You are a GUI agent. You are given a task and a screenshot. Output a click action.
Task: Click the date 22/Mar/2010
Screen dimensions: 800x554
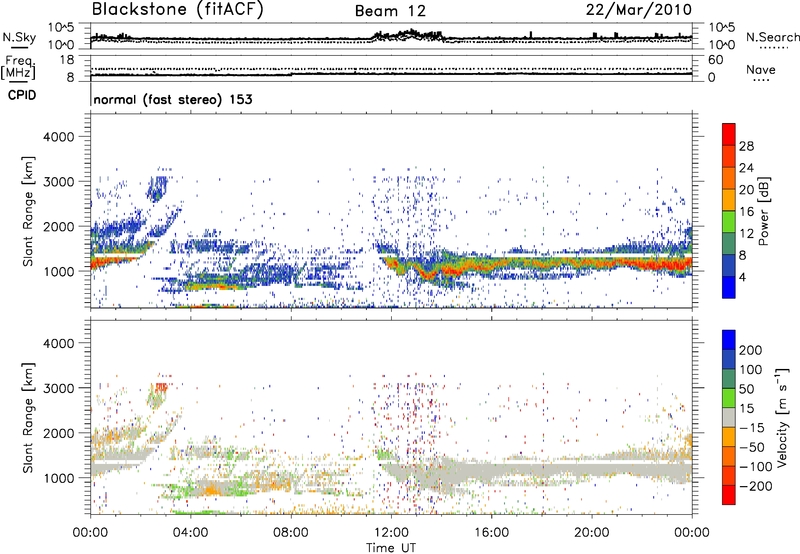[638, 10]
